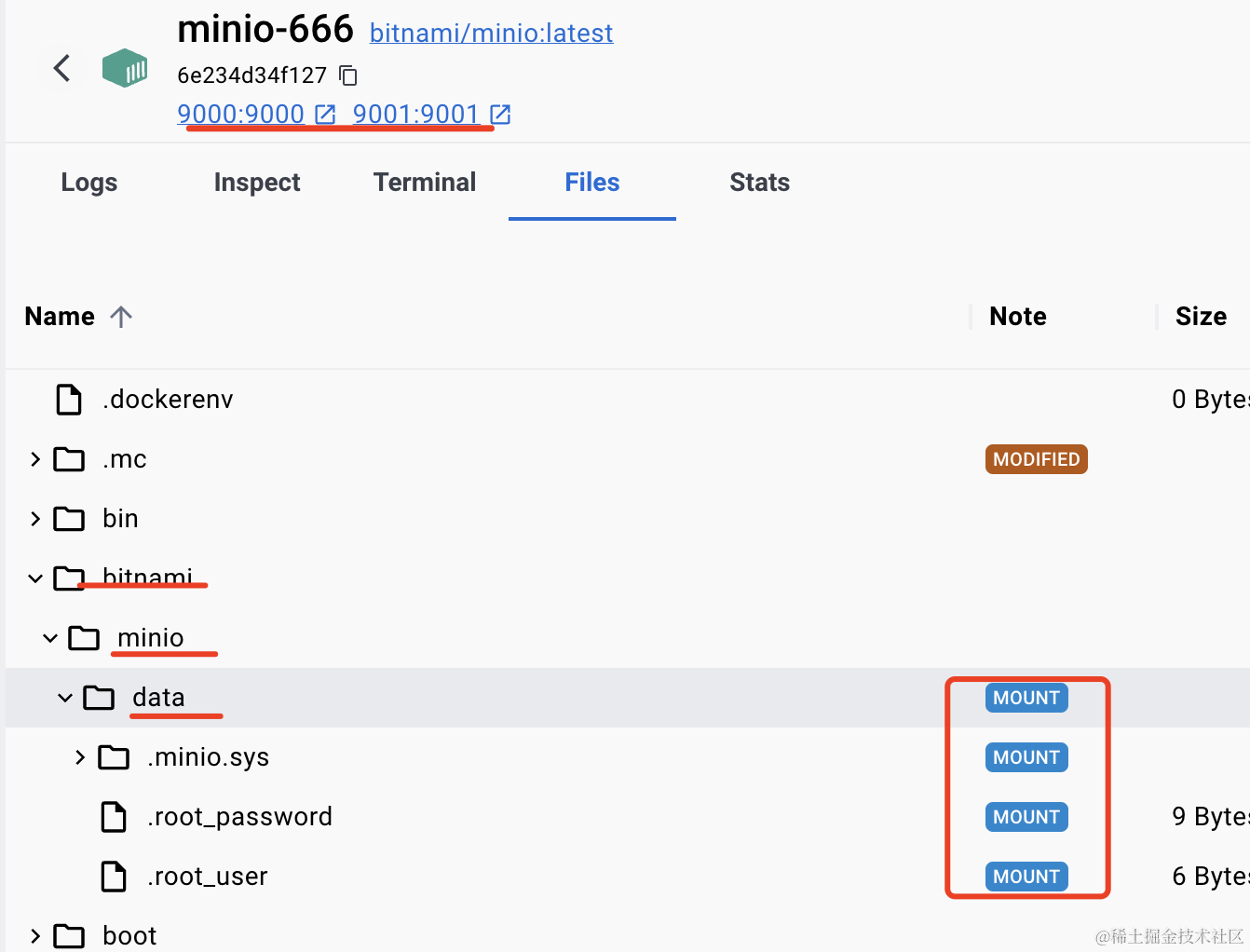Open the Terminal tab
This screenshot has height=952, width=1250.
coord(425,183)
